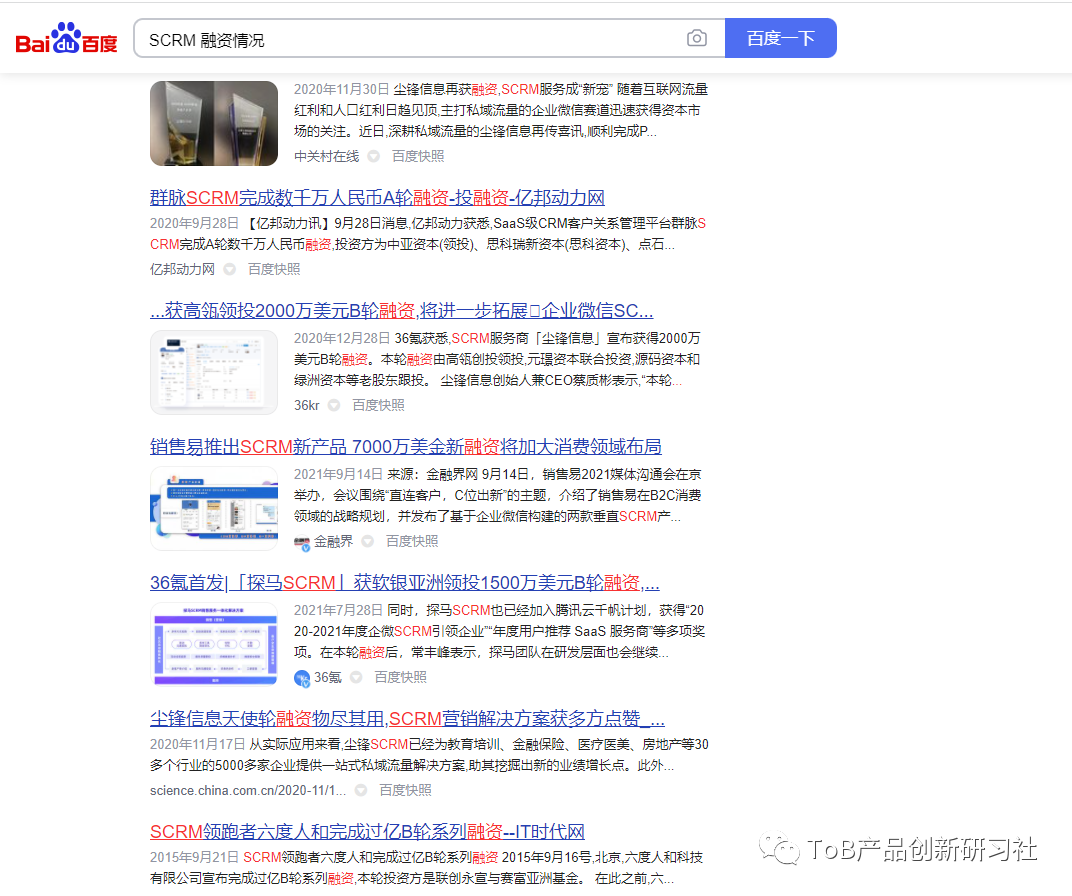Click the Baidu logo
This screenshot has width=1072, height=896.
point(66,38)
